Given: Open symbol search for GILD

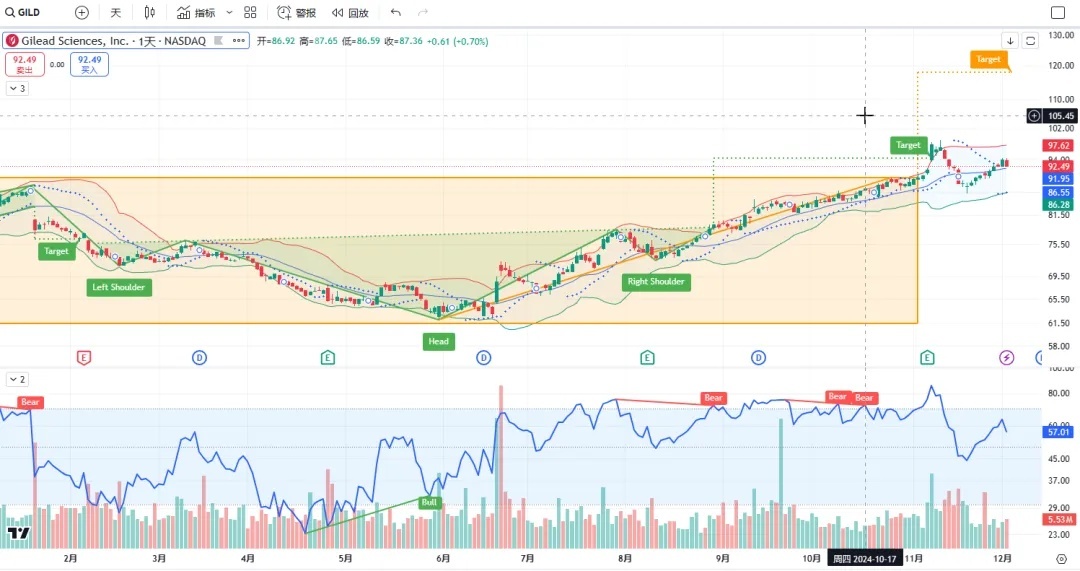Looking at the screenshot, I should (x=23, y=12).
